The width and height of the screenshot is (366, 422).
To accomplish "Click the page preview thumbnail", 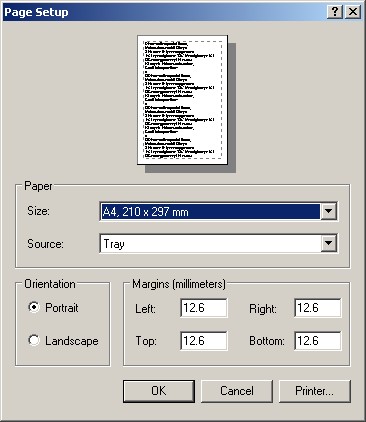I will coord(183,100).
